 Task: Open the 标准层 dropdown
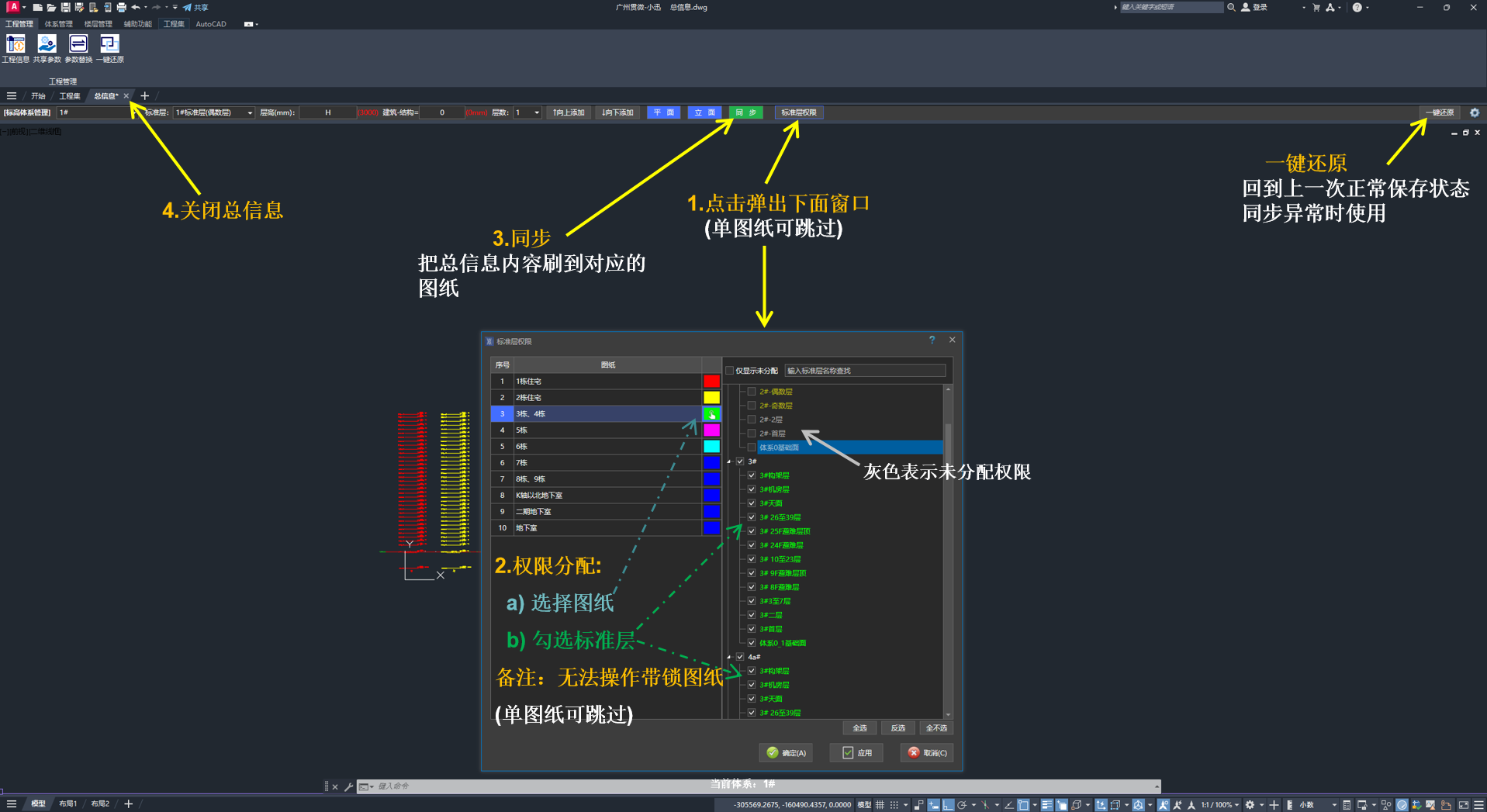[x=214, y=112]
